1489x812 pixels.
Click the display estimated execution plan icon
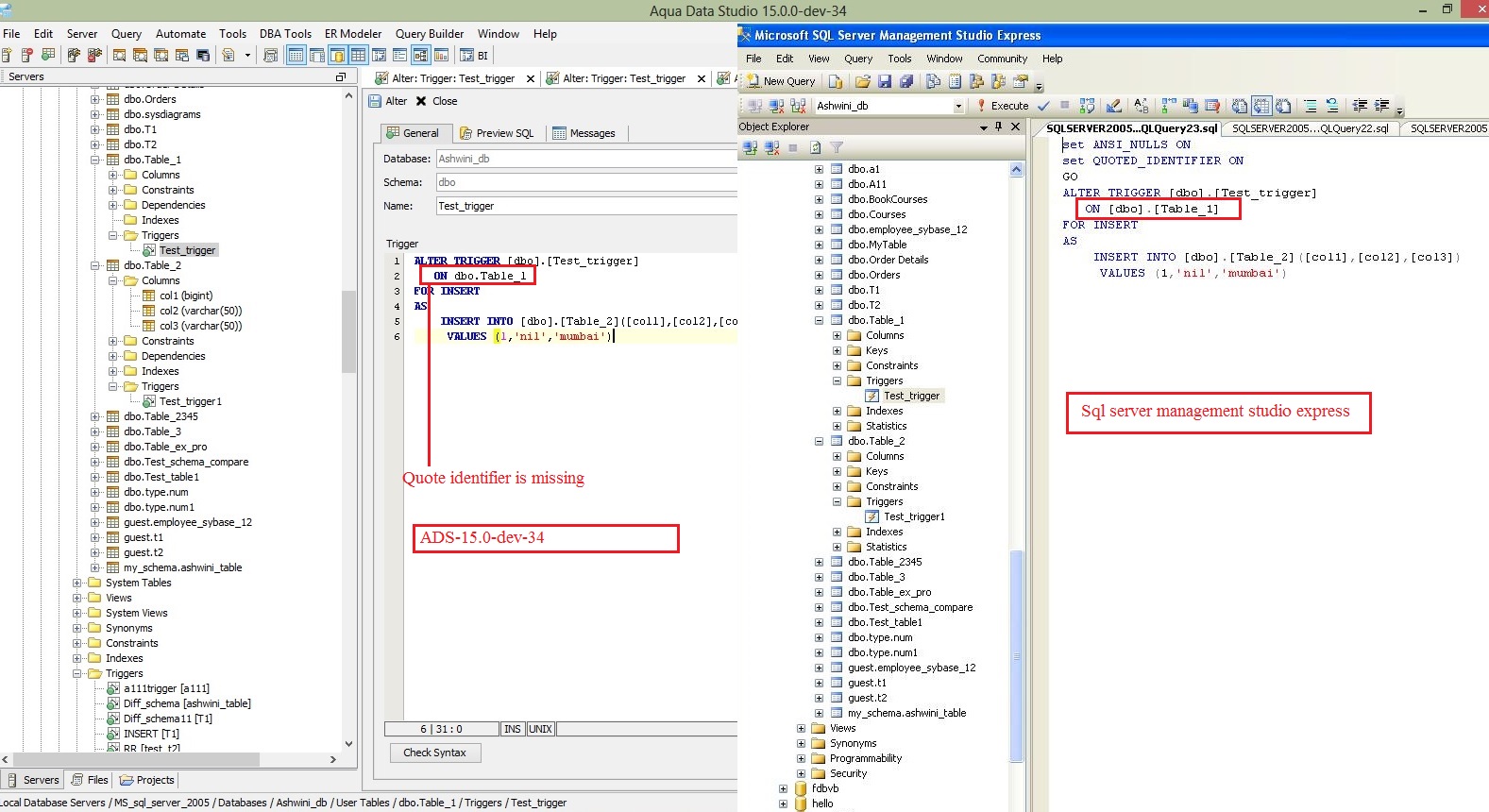1089,106
